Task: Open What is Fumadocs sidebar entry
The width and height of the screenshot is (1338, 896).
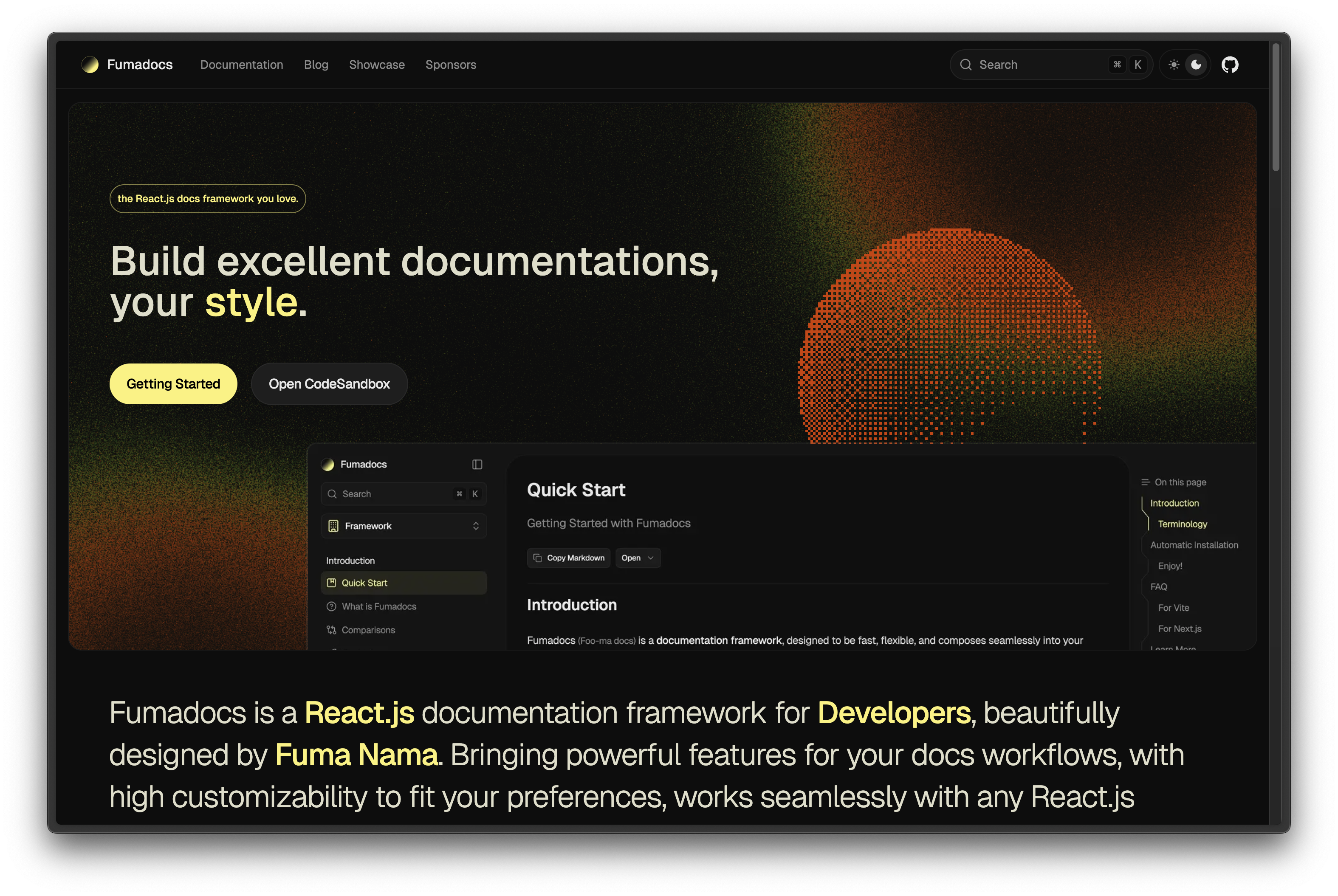Action: pos(378,606)
